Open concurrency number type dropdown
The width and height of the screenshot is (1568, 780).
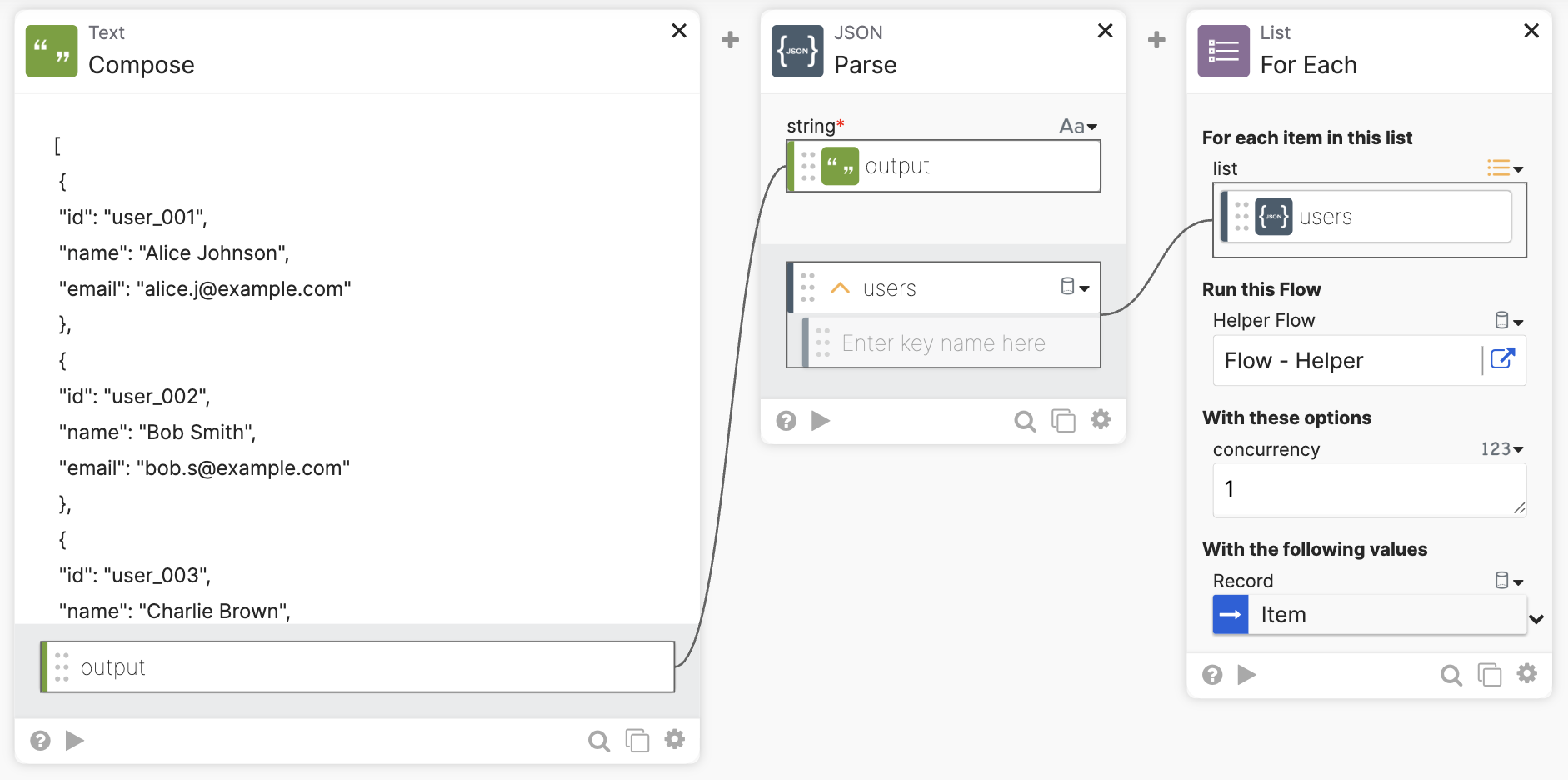(x=1501, y=449)
